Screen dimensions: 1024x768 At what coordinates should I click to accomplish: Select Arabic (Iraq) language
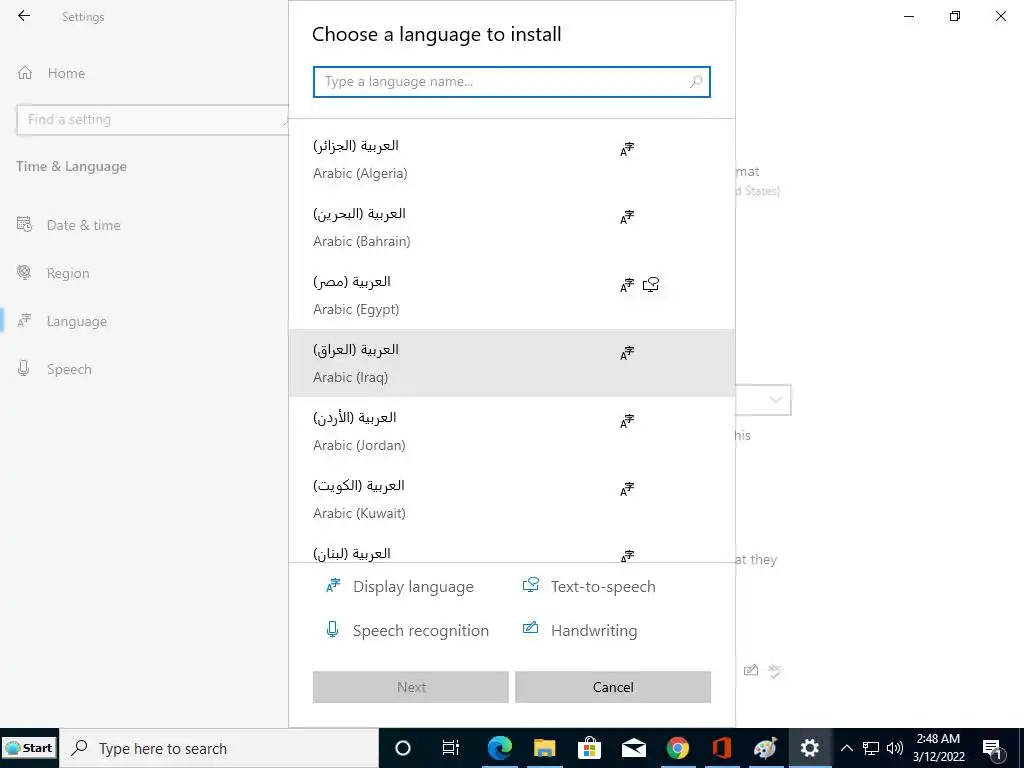(x=511, y=363)
